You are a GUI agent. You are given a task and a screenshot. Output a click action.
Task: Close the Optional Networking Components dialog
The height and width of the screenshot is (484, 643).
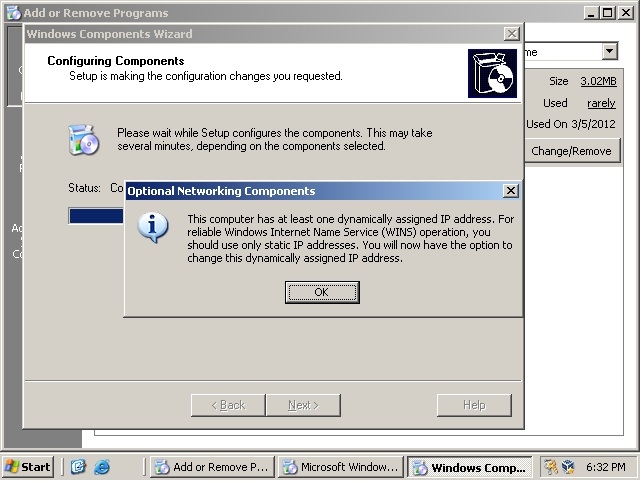pos(511,191)
